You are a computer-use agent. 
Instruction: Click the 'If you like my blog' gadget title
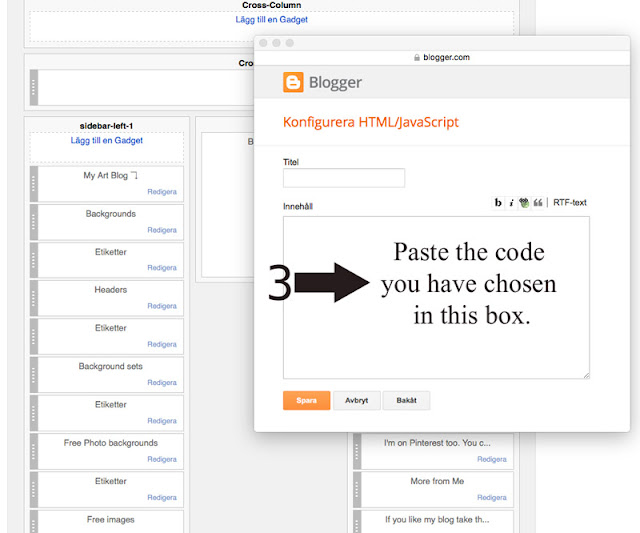[437, 520]
